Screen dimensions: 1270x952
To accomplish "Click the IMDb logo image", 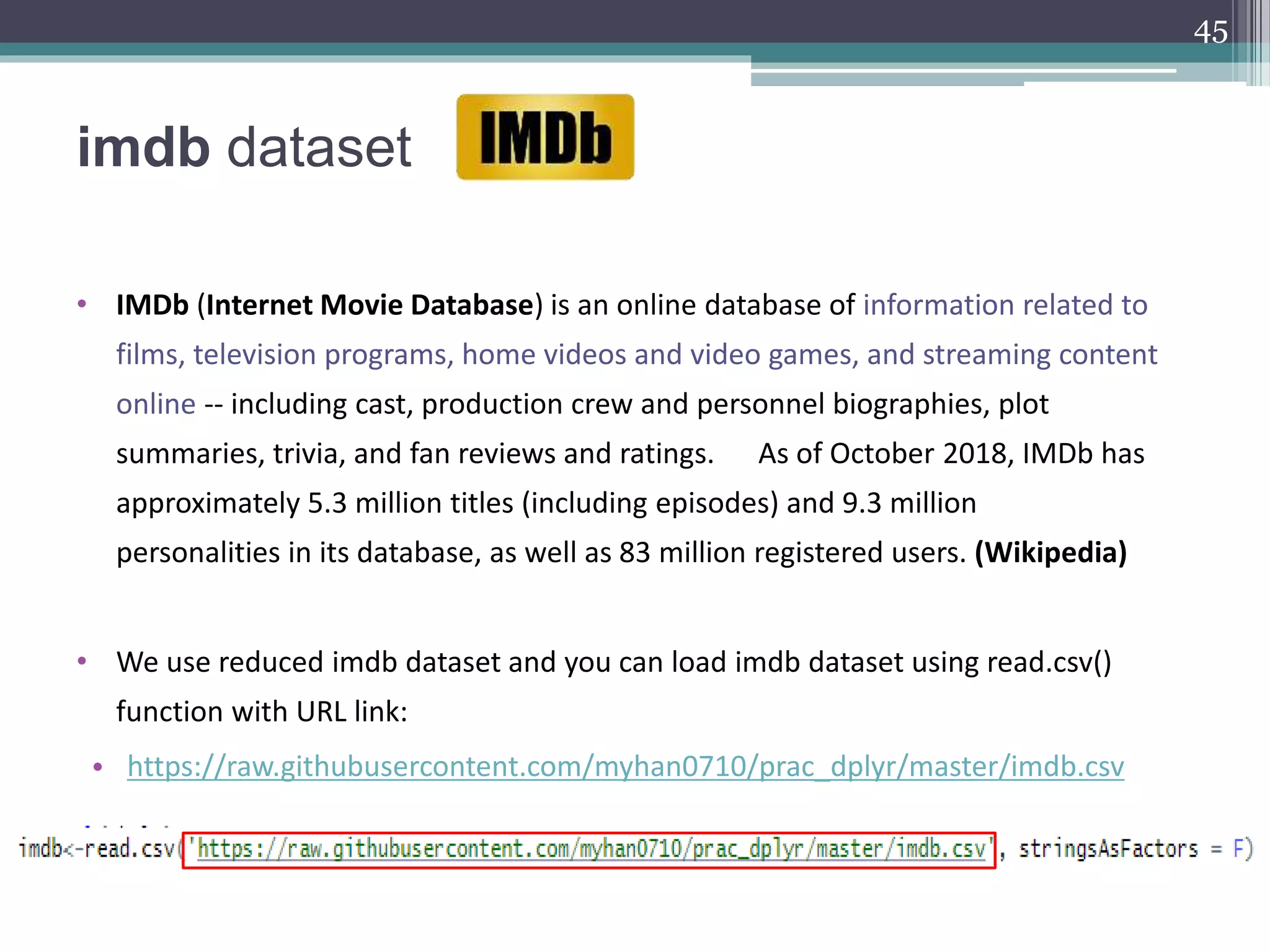I will click(545, 137).
